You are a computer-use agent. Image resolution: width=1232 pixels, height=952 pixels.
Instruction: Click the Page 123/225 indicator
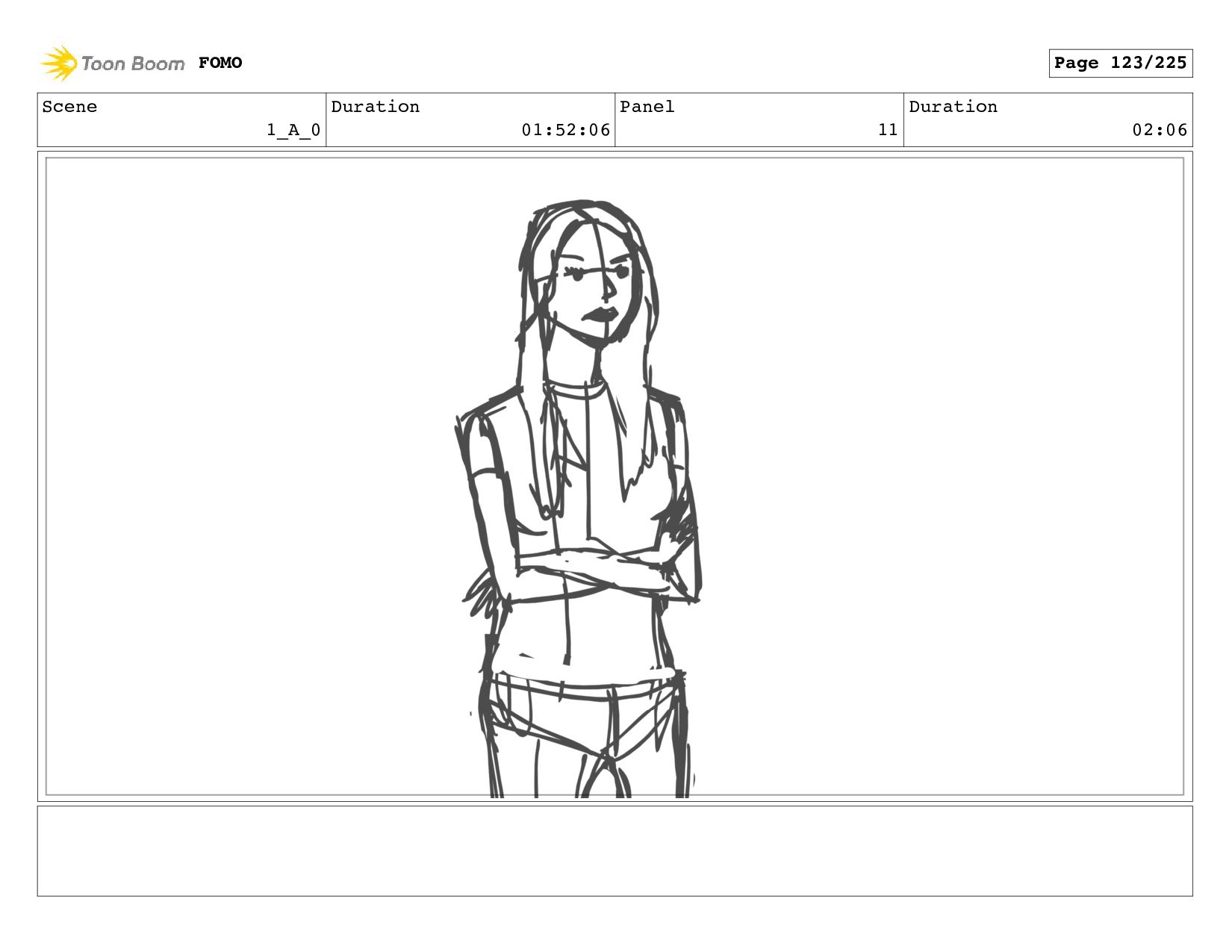tap(1120, 63)
